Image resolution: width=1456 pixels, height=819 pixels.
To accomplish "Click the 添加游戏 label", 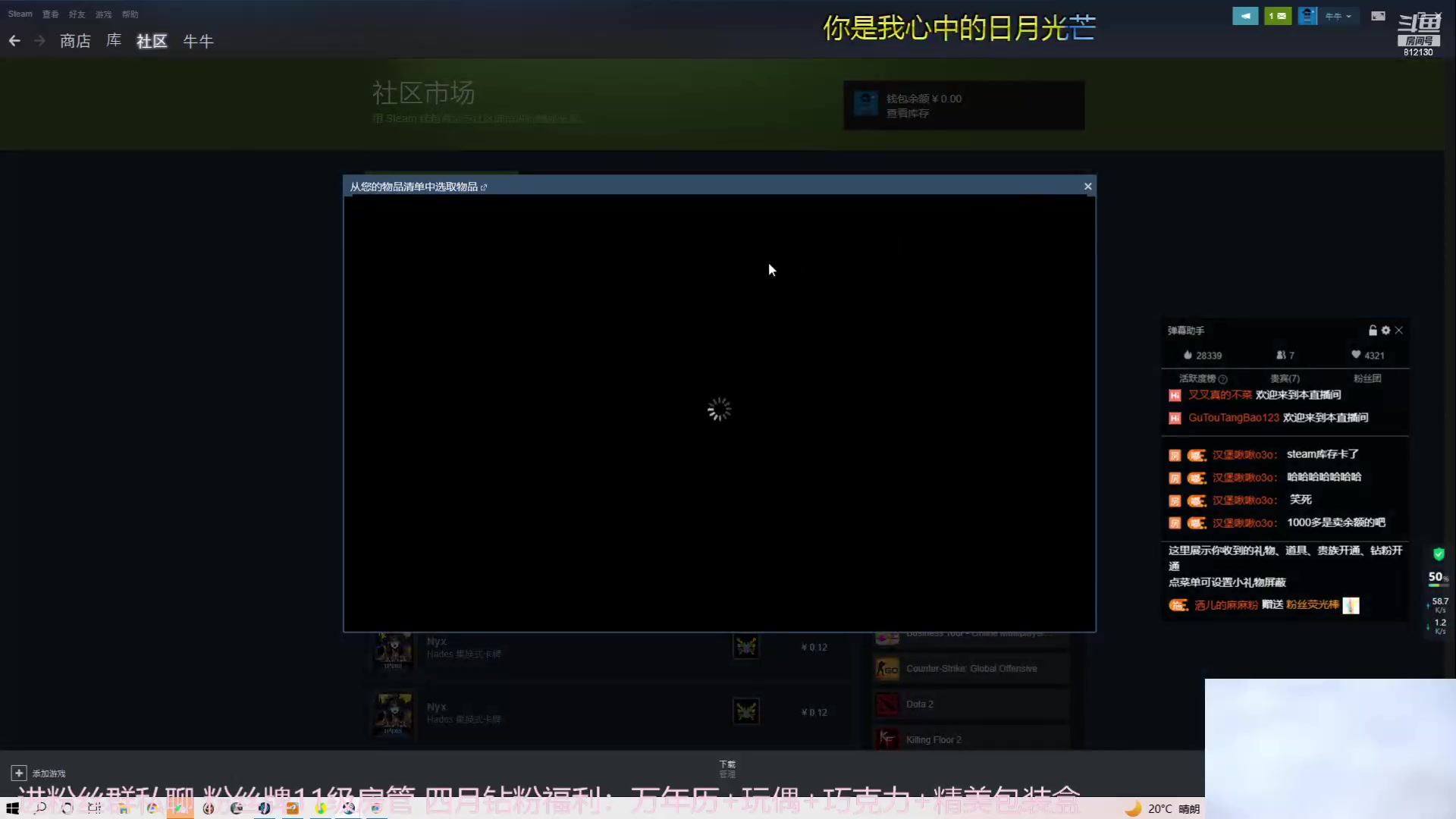I will coord(49,773).
